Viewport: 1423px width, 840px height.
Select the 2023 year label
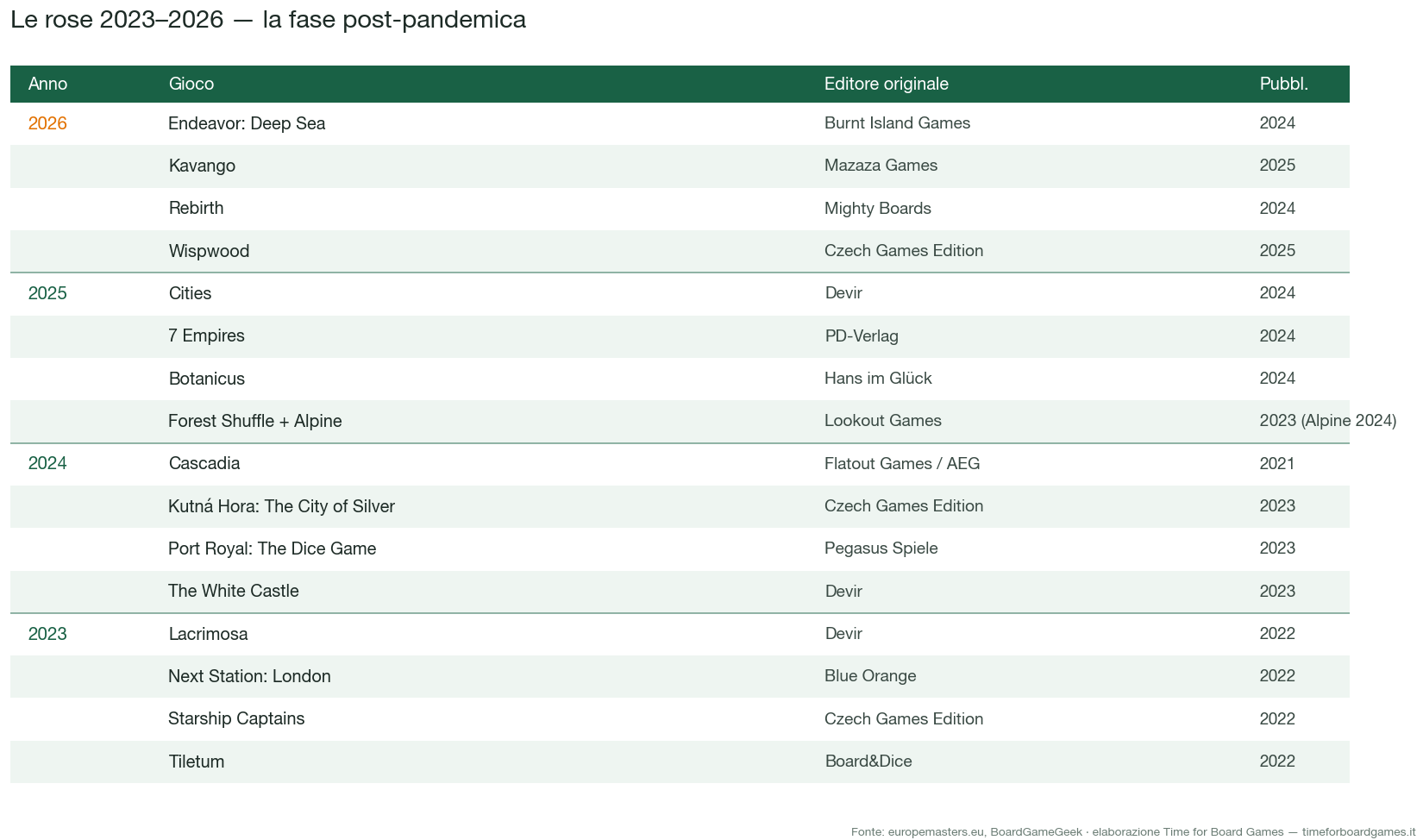(47, 634)
